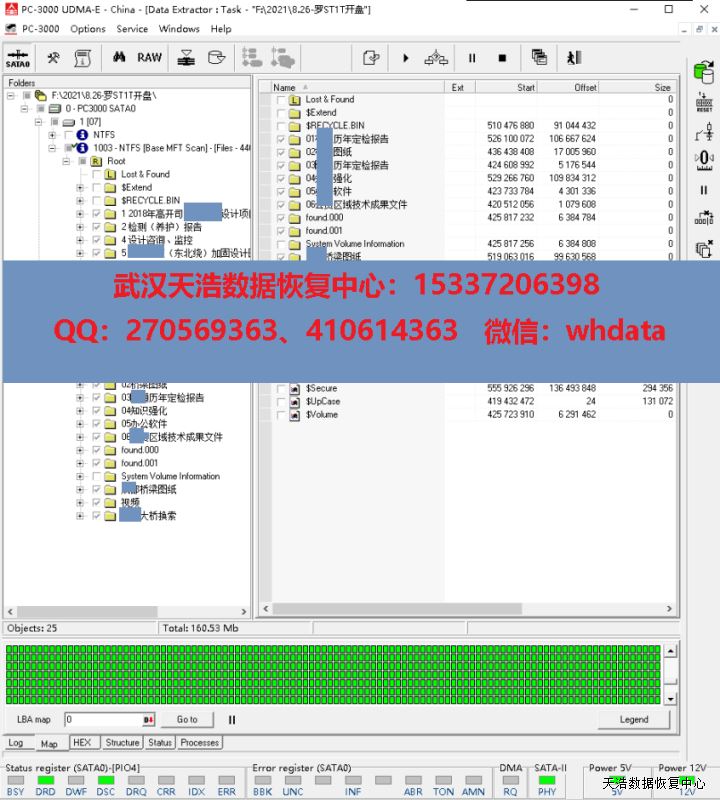Click the pause icon in toolbar
Screen dimensions: 720x800
(472, 58)
